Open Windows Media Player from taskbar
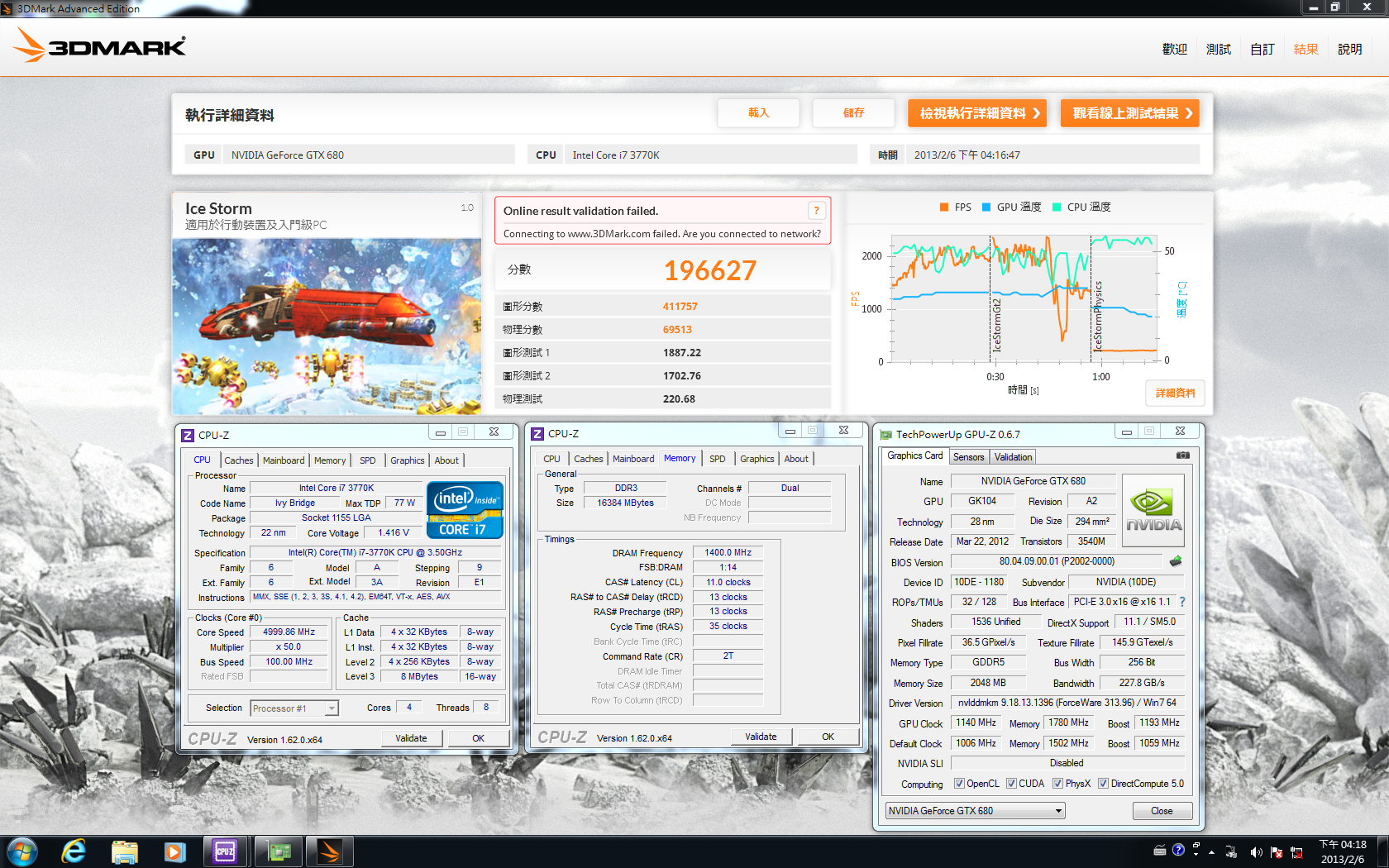The height and width of the screenshot is (868, 1389). click(174, 851)
